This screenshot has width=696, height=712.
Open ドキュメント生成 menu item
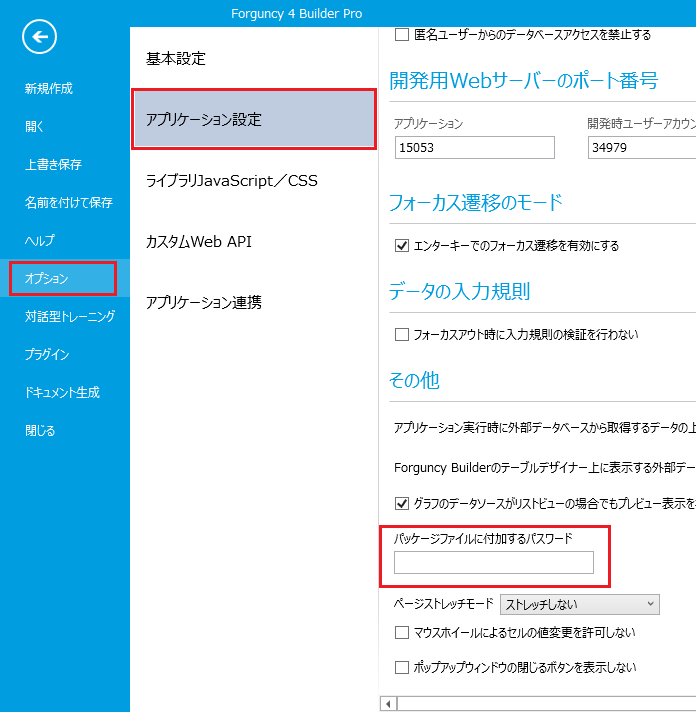point(62,392)
